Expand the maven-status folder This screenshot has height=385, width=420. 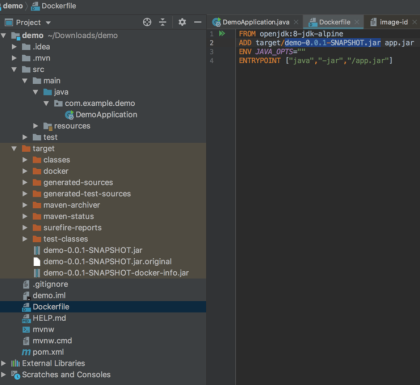pyautogui.click(x=25, y=216)
